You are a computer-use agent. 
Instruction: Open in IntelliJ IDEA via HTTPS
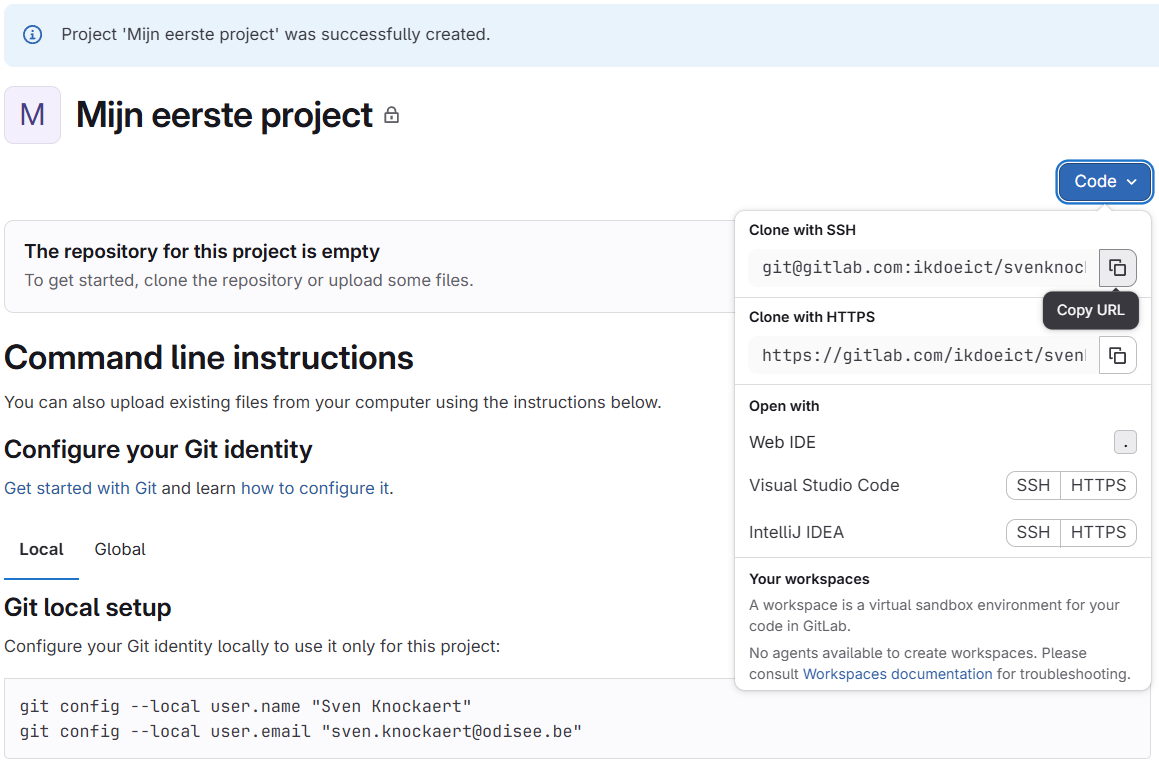point(1098,532)
